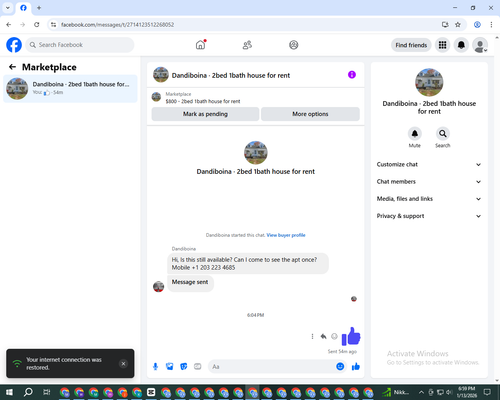Open the Home feed icon
Viewport: 500px width, 400px height.
[201, 45]
